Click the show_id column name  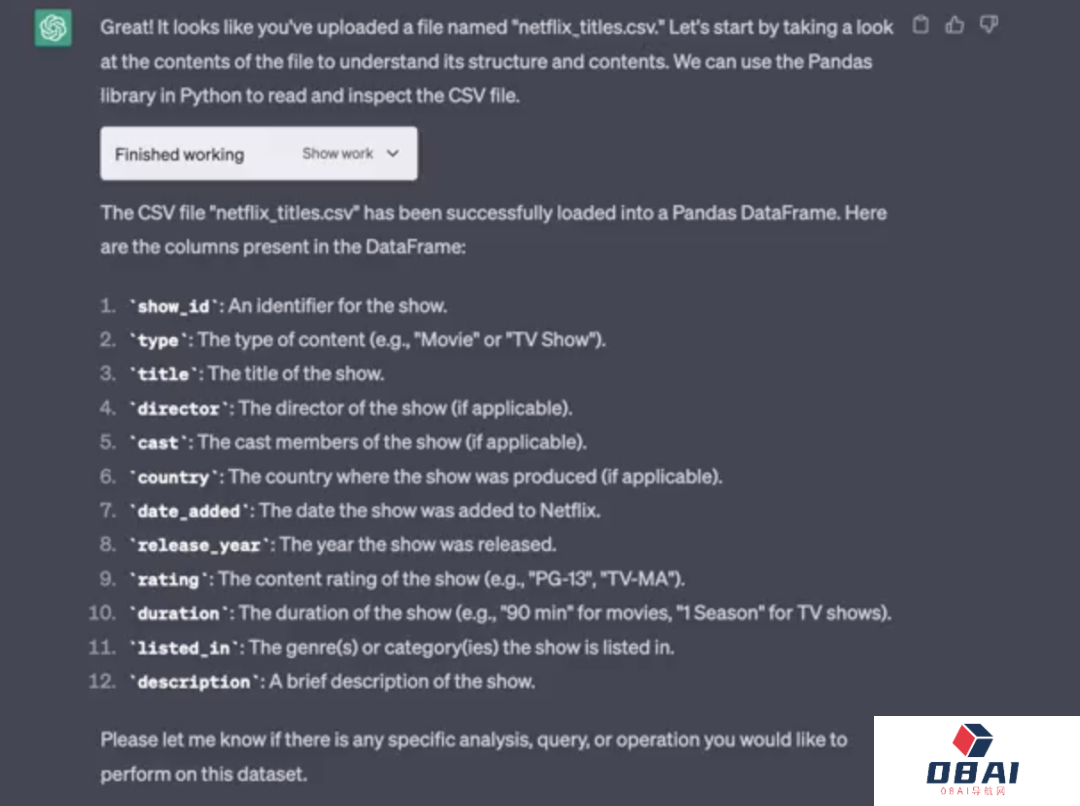tap(173, 307)
